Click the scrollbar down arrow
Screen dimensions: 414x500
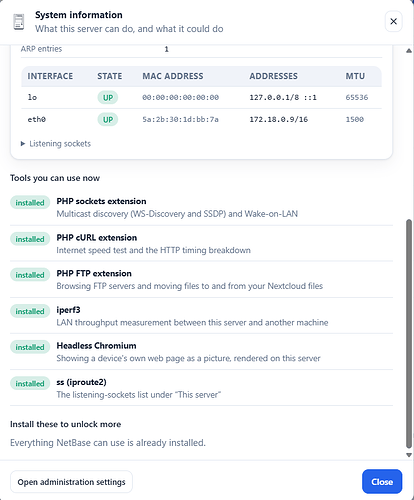(409, 455)
